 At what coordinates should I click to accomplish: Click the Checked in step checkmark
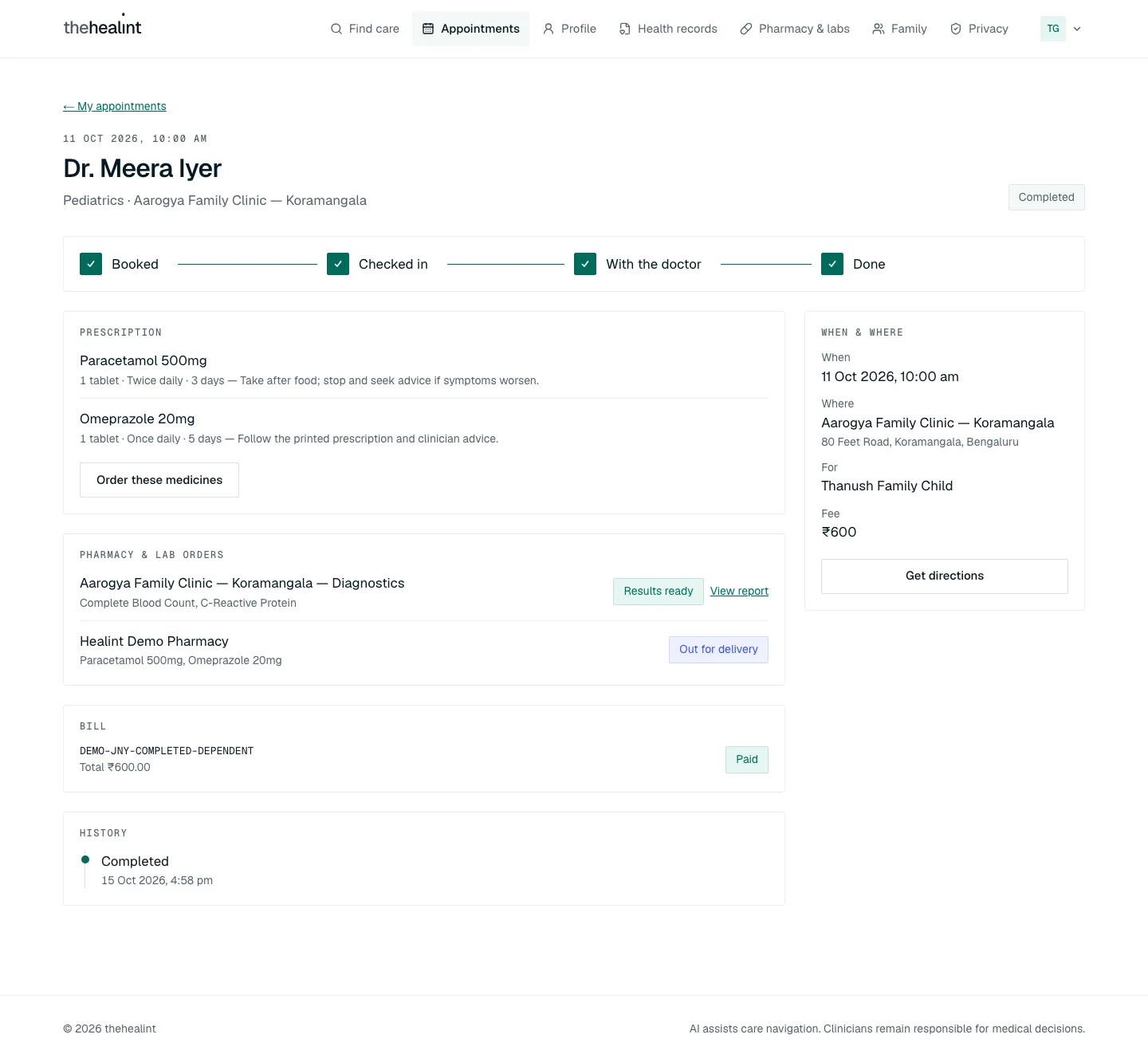tap(338, 264)
